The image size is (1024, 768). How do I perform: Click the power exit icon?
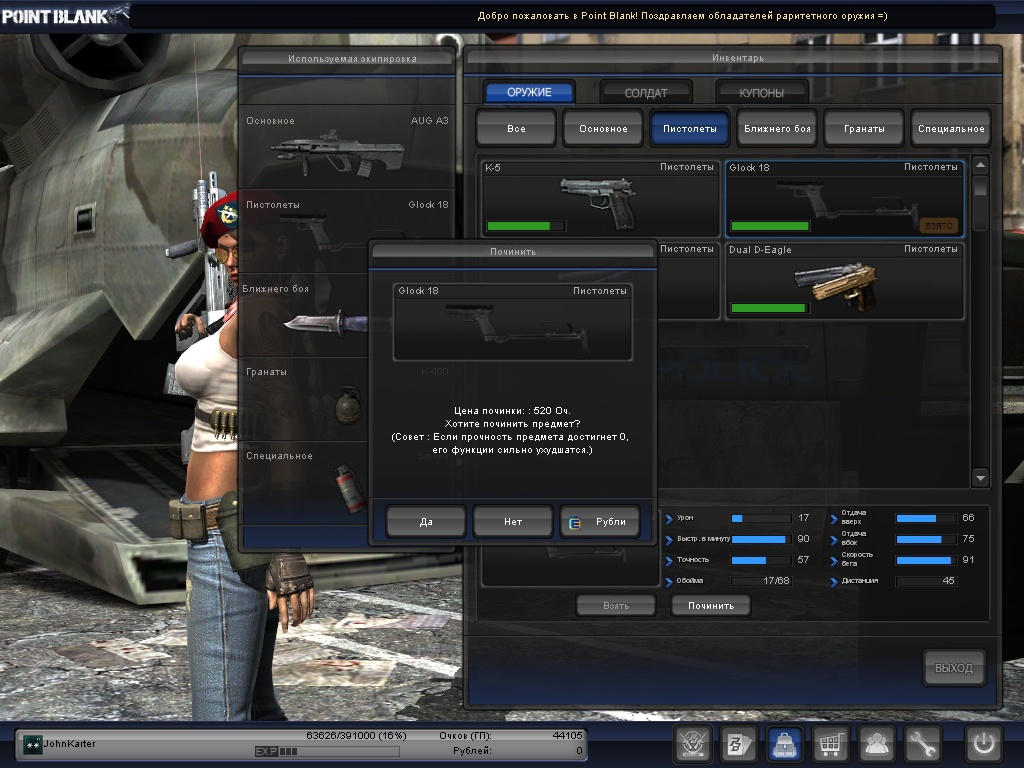(x=983, y=743)
